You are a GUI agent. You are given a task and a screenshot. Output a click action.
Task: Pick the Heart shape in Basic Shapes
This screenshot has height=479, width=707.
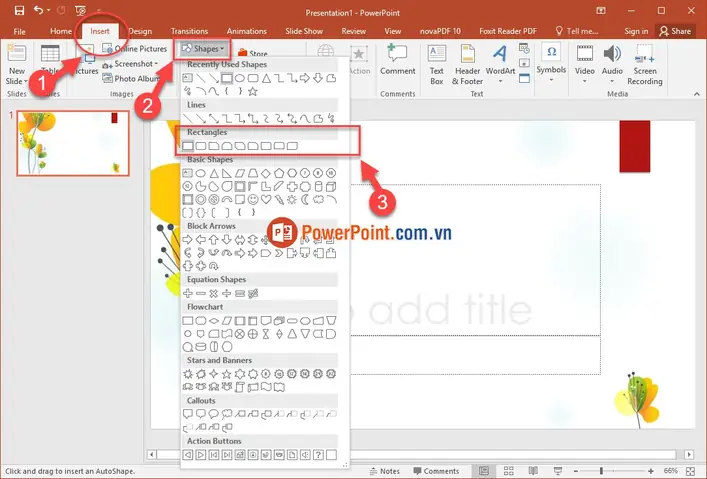[266, 199]
